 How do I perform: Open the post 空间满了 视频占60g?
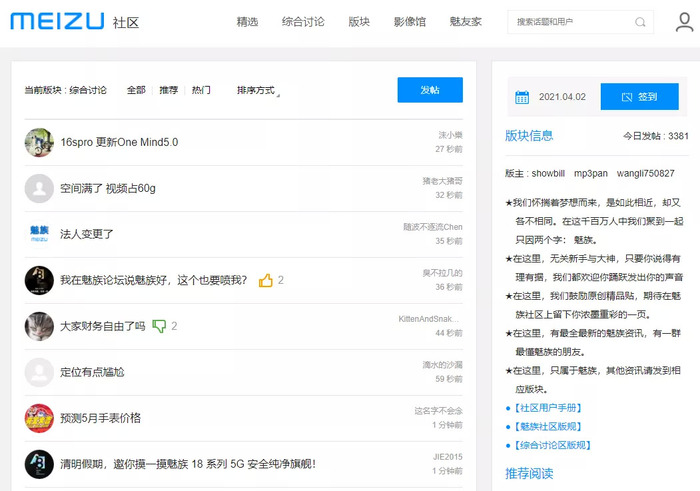coord(108,188)
